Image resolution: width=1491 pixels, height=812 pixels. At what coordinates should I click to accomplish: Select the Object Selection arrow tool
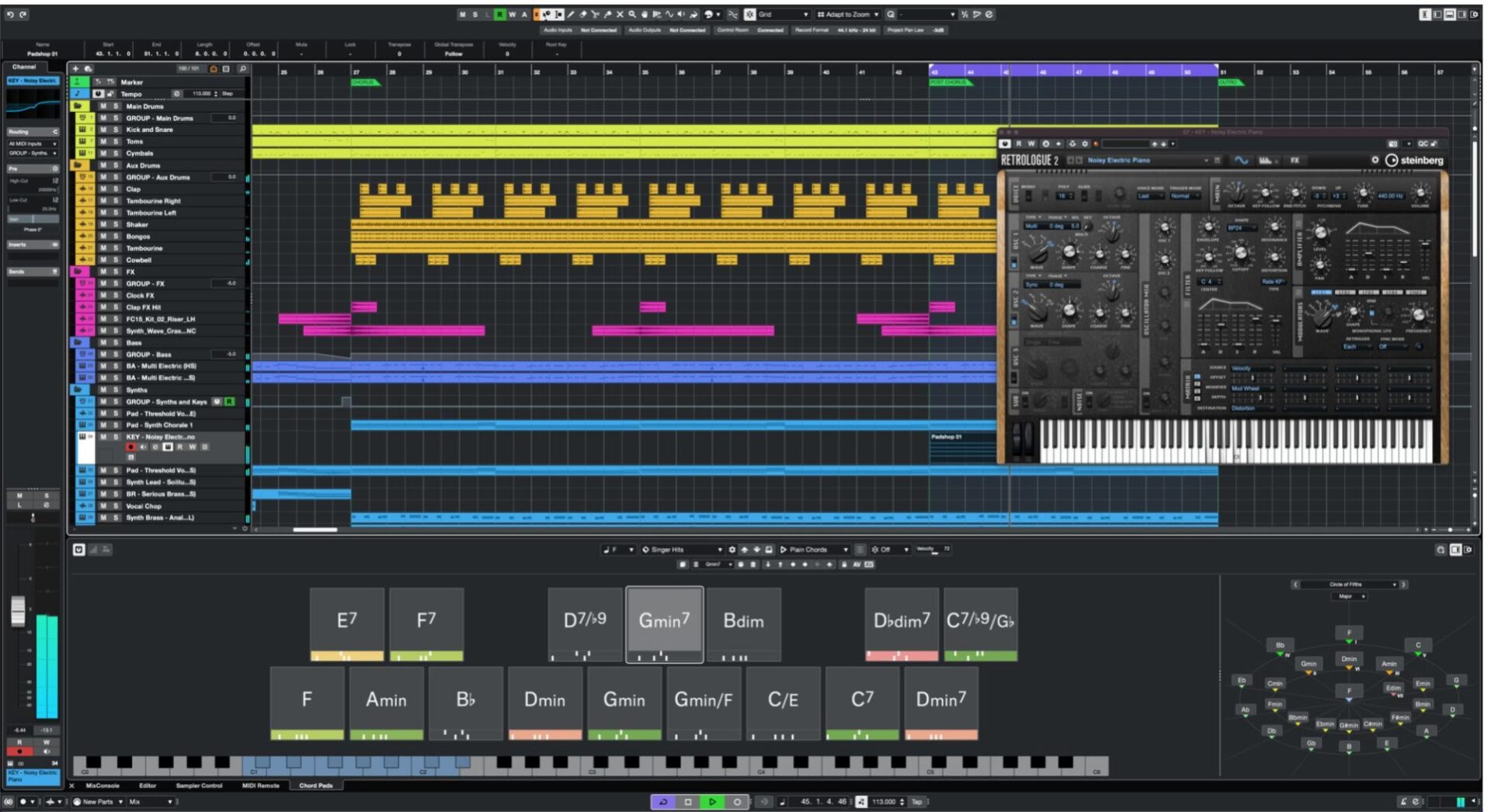pos(547,14)
